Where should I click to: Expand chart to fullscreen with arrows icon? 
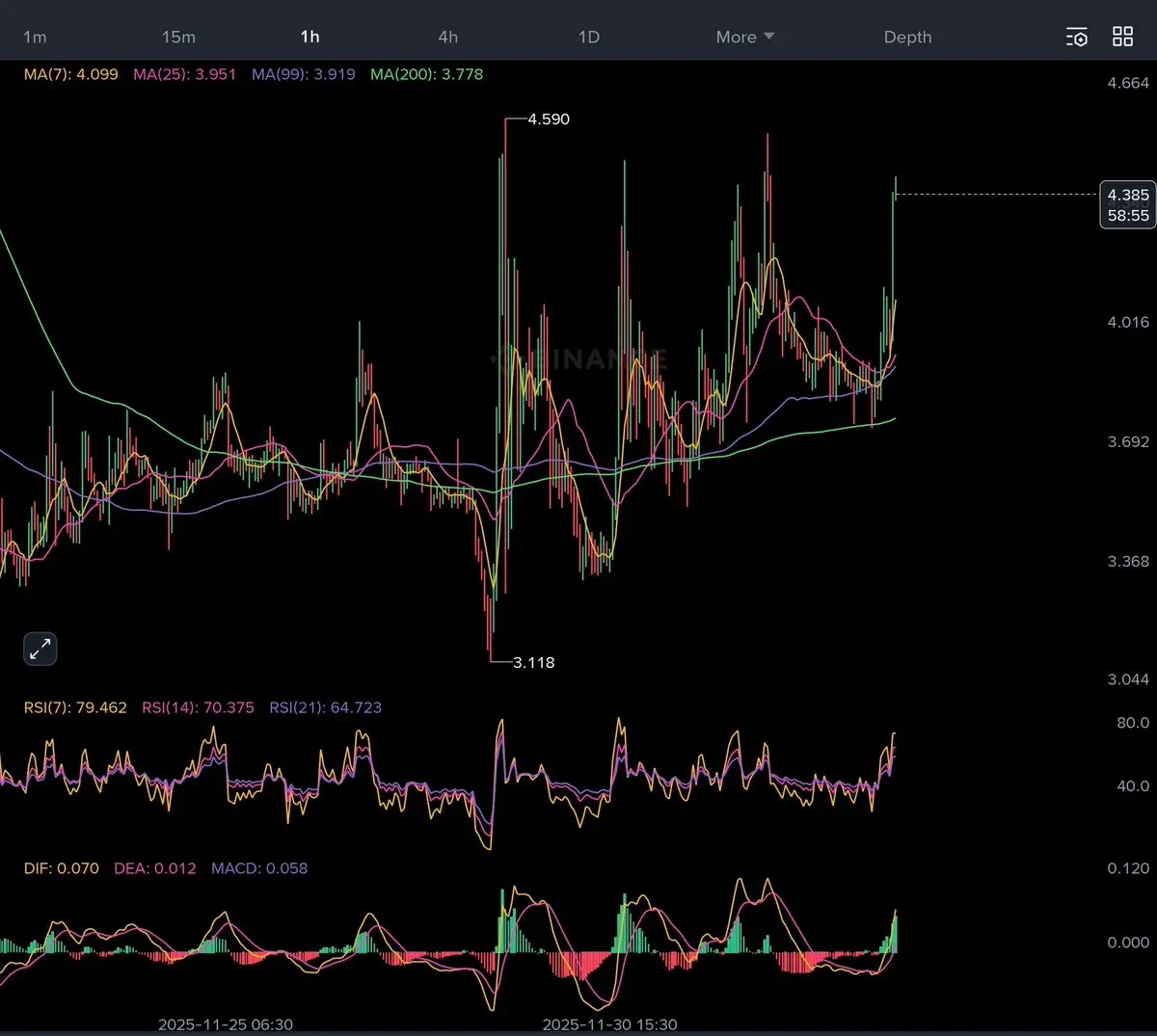tap(40, 650)
